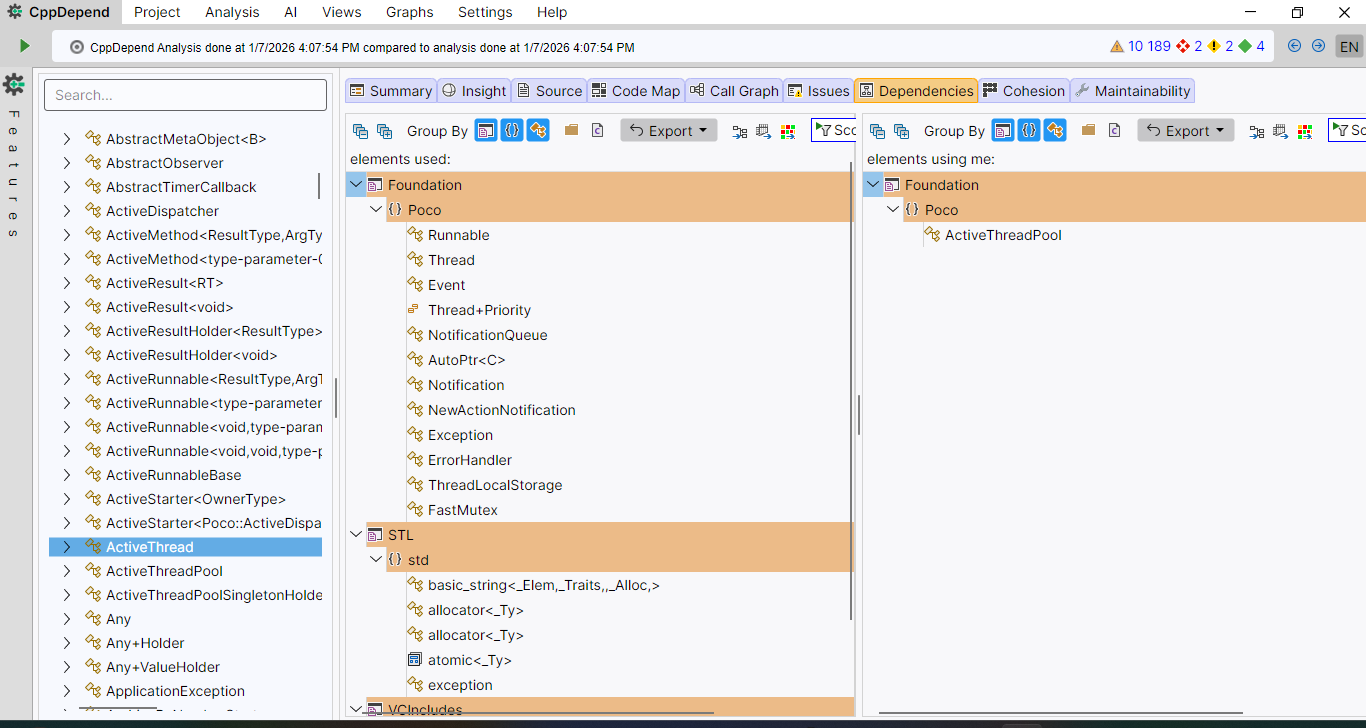1366x728 pixels.
Task: Toggle group by namespace in left panel
Action: [x=511, y=131]
